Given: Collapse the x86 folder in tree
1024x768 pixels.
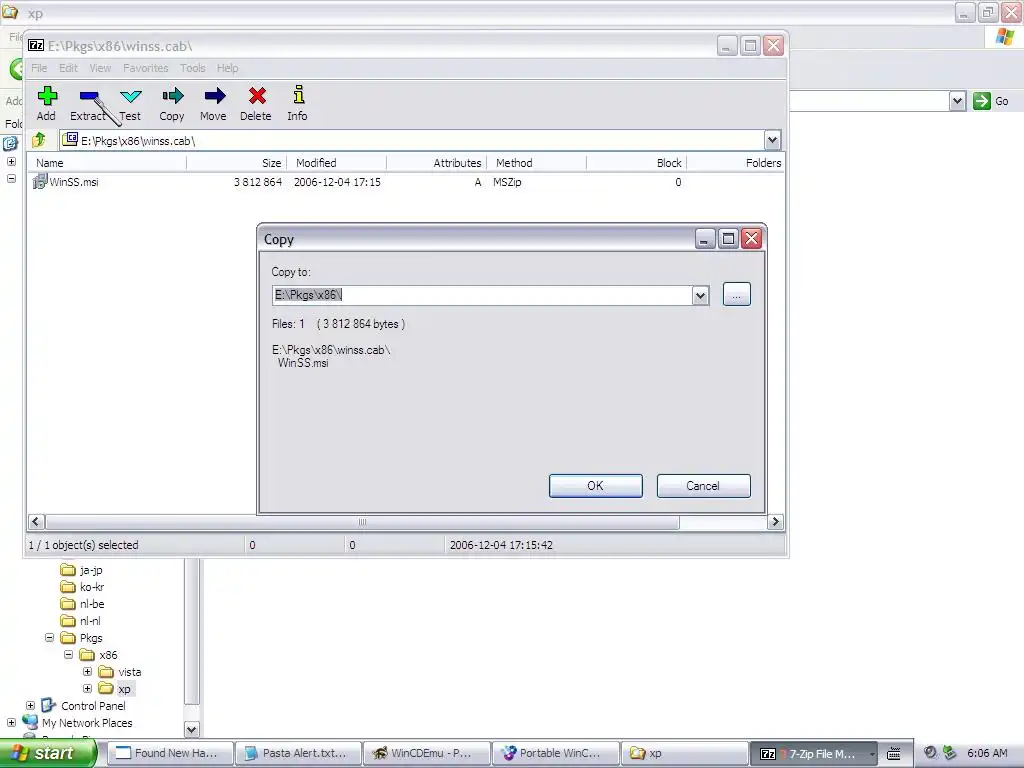Looking at the screenshot, I should pyautogui.click(x=69, y=654).
